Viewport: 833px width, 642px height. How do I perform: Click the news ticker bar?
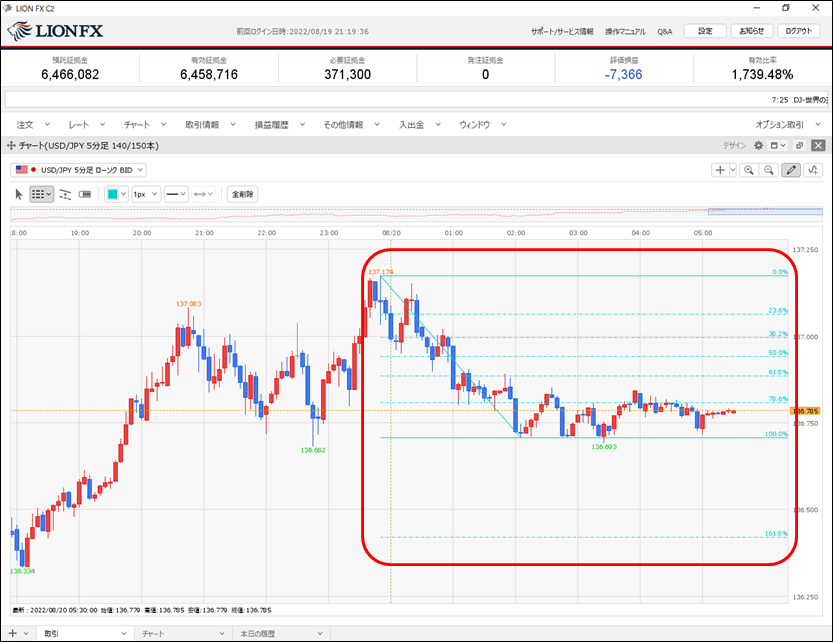pos(416,100)
